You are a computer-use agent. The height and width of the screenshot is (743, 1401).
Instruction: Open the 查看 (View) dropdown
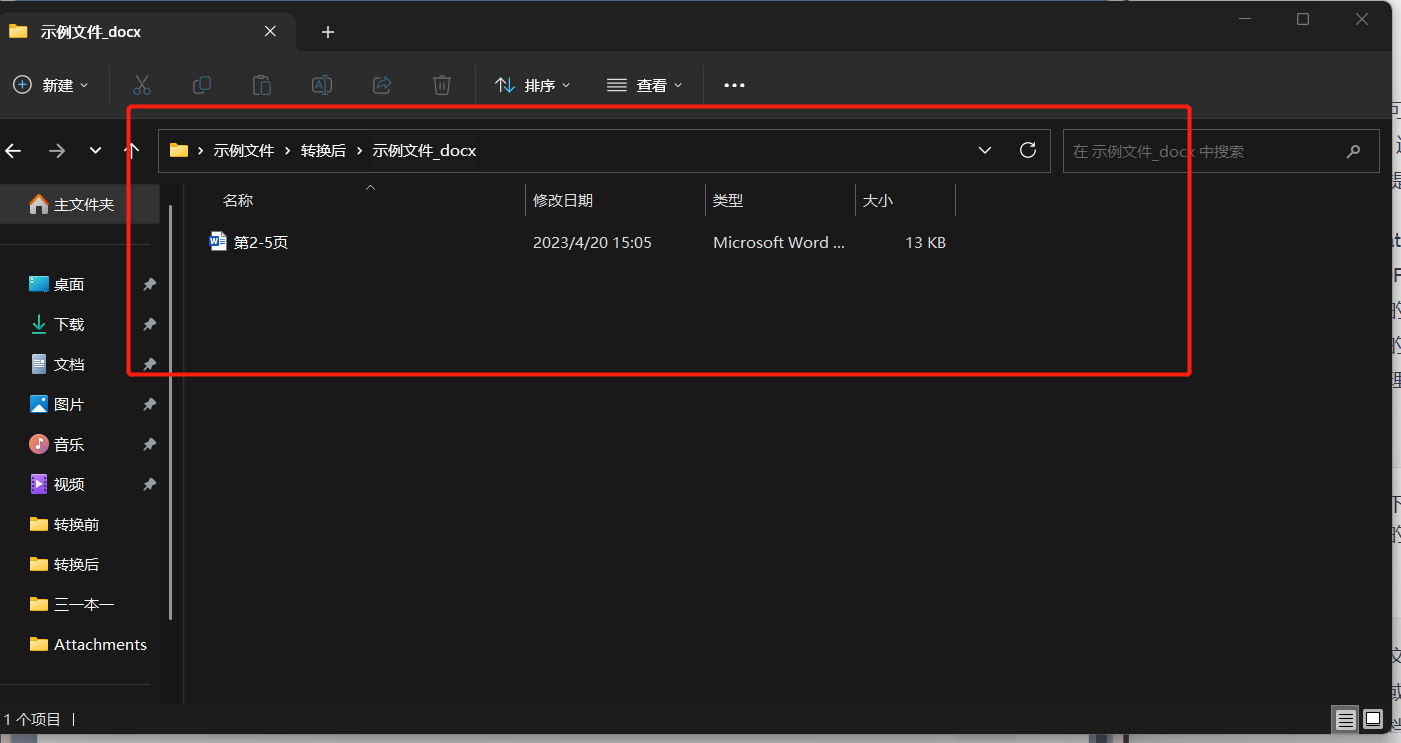pos(645,85)
